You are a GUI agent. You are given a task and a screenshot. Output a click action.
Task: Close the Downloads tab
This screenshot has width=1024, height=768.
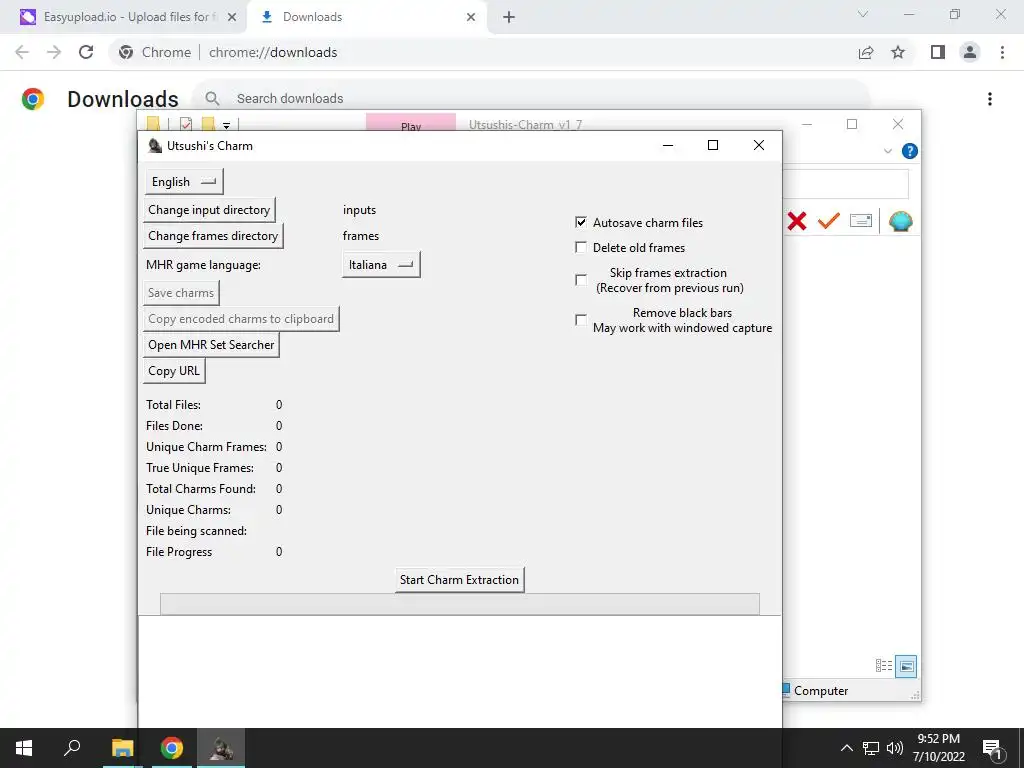click(471, 17)
